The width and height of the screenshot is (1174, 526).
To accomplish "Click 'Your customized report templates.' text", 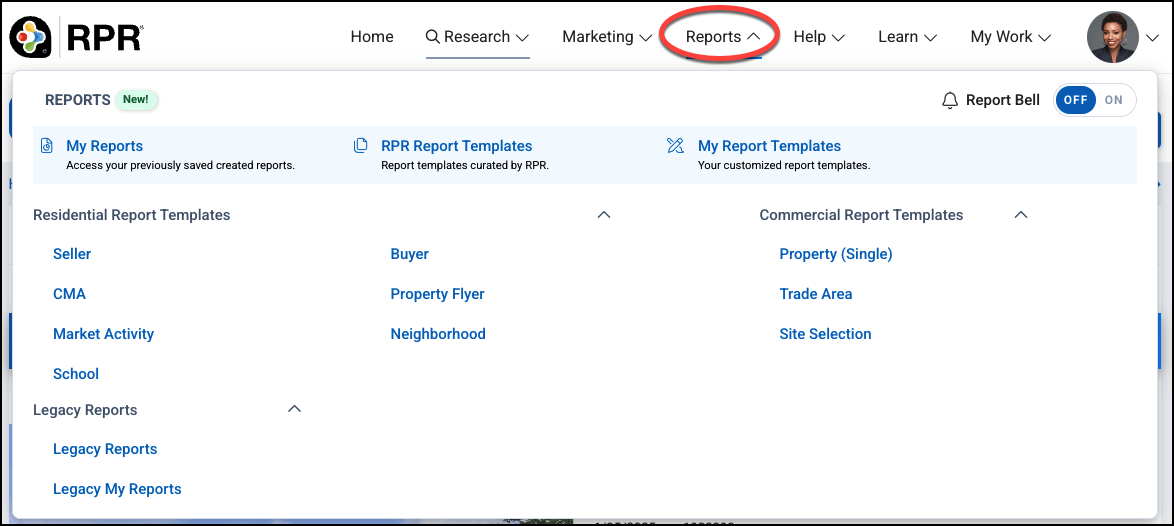I will [x=784, y=165].
